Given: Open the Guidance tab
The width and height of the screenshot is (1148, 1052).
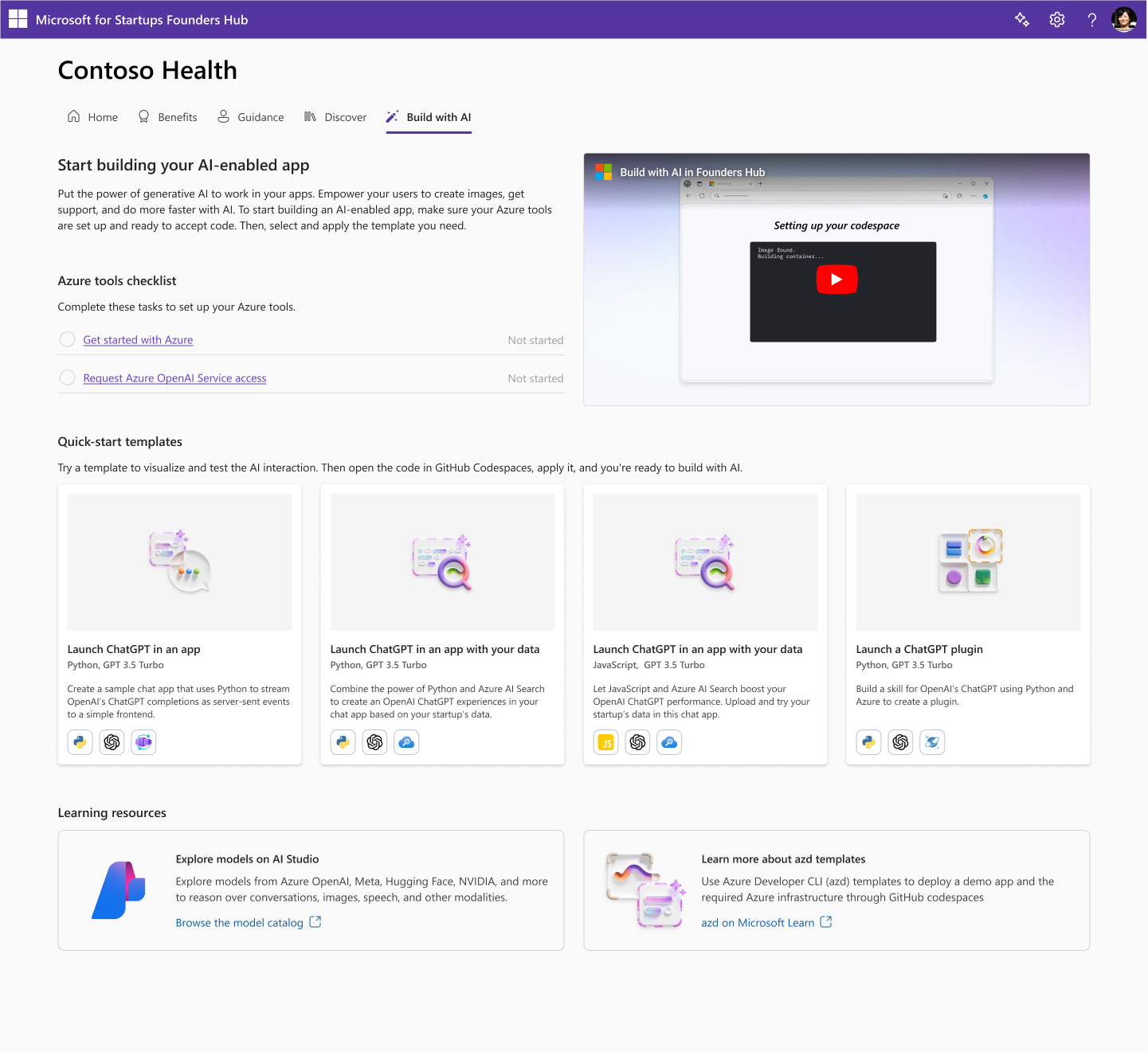Looking at the screenshot, I should click(251, 117).
